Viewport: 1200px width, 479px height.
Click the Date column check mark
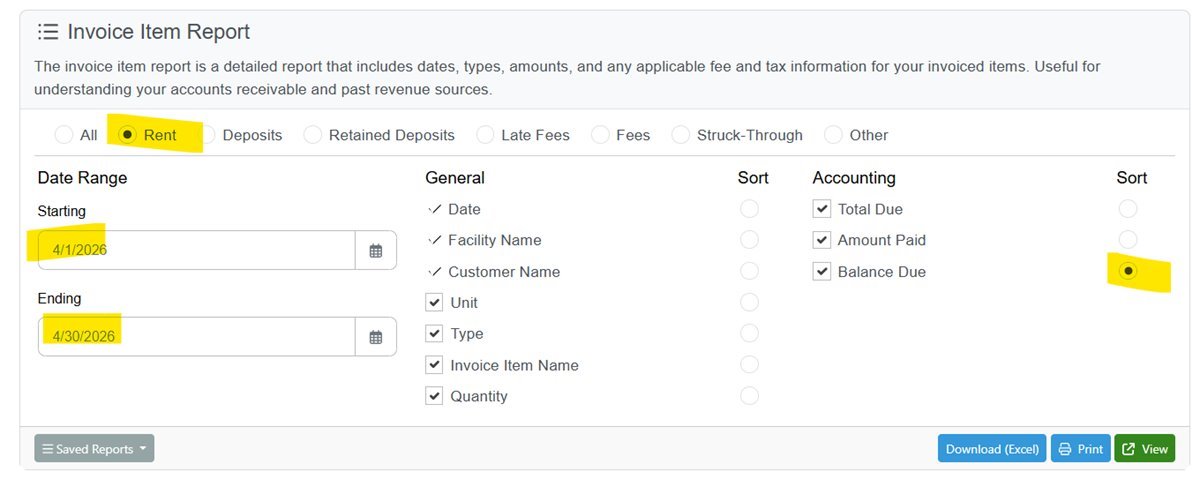434,209
